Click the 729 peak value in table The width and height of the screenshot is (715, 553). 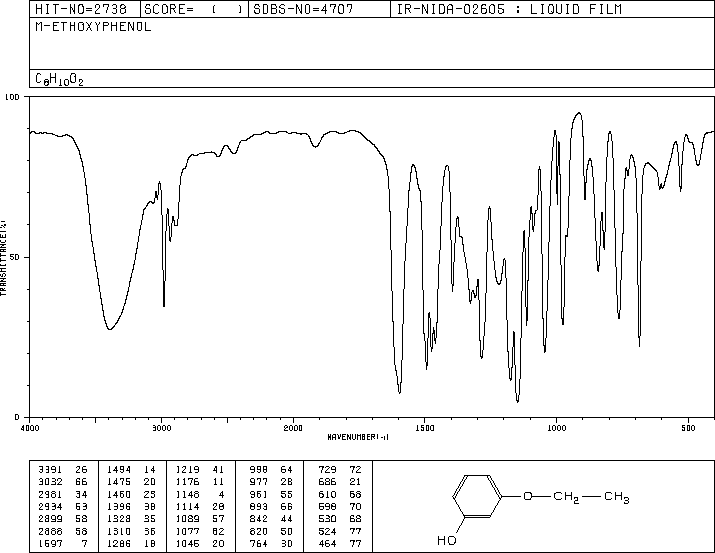[x=327, y=469]
